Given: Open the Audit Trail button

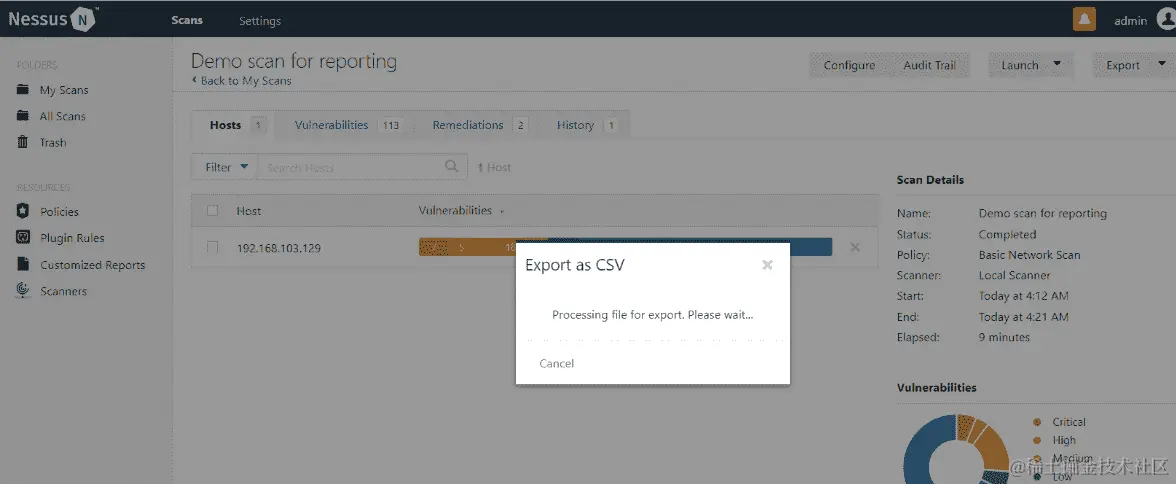Looking at the screenshot, I should [929, 65].
